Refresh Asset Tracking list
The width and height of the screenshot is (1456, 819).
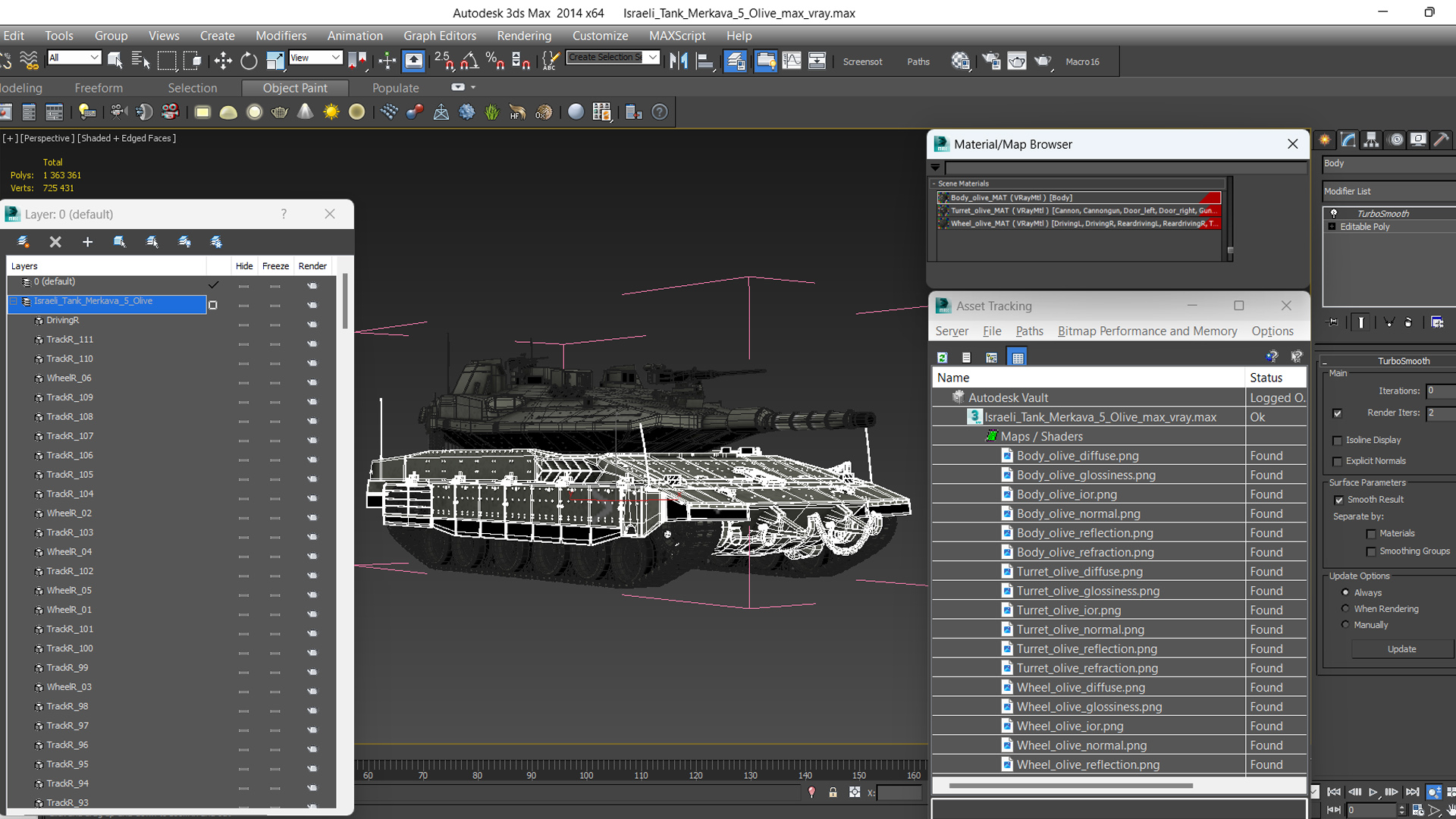click(942, 357)
